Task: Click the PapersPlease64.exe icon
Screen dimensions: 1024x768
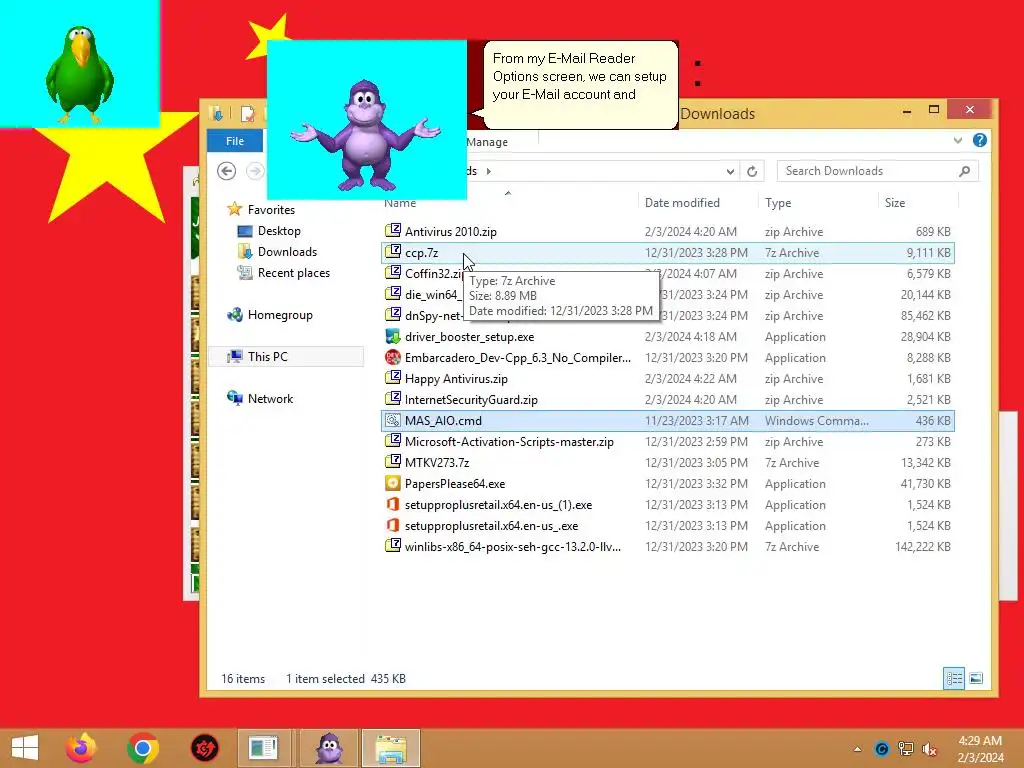Action: [x=392, y=483]
